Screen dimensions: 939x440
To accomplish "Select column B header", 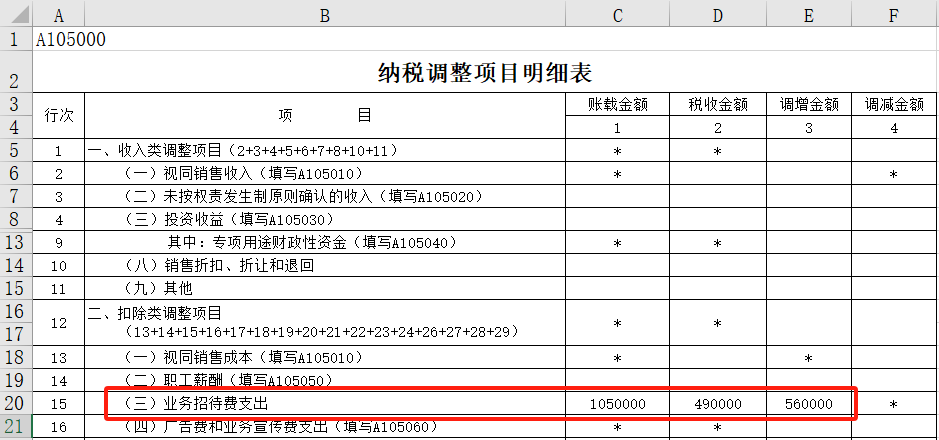I will click(x=325, y=15).
